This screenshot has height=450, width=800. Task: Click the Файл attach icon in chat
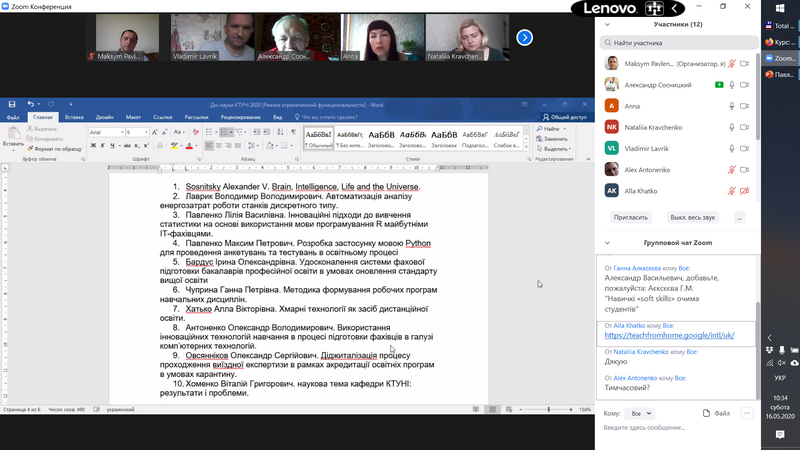click(712, 412)
